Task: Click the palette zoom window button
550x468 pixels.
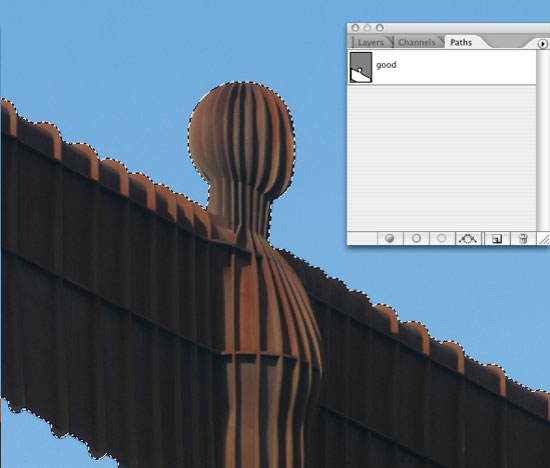Action: (380, 28)
